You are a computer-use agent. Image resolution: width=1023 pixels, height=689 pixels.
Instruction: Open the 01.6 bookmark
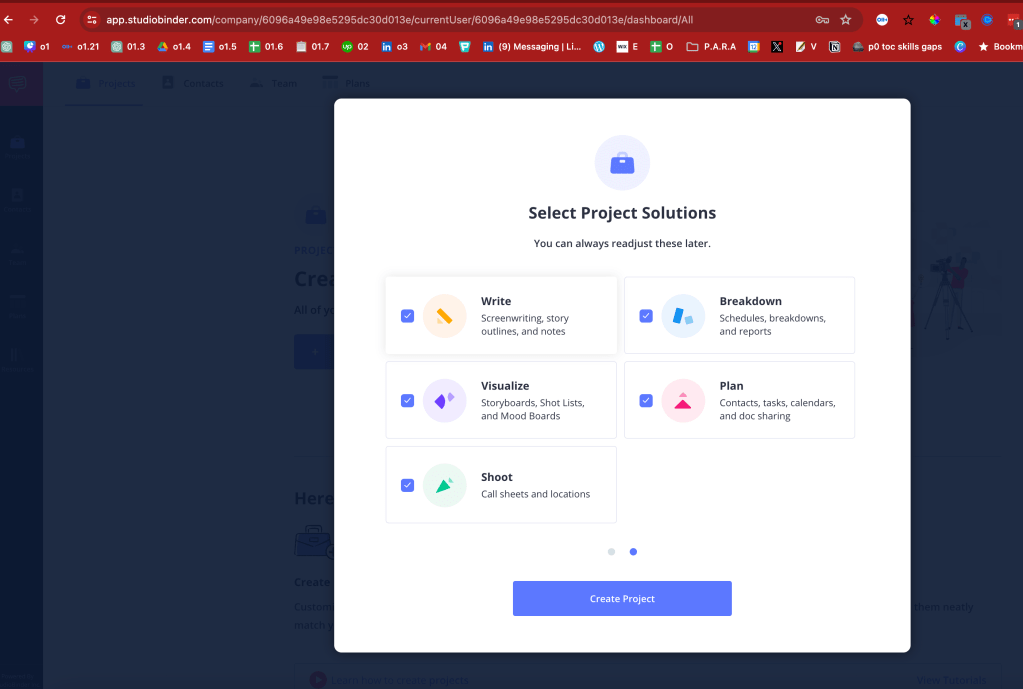[x=266, y=46]
